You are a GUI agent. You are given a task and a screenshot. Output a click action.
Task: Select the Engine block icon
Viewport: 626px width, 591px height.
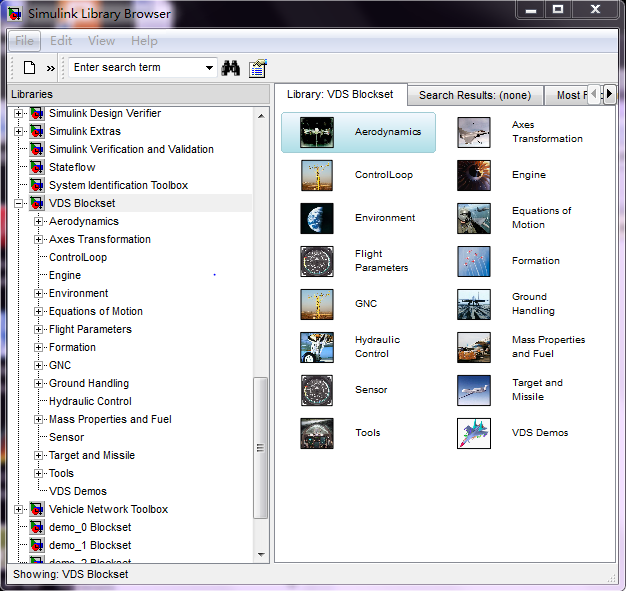(x=473, y=176)
